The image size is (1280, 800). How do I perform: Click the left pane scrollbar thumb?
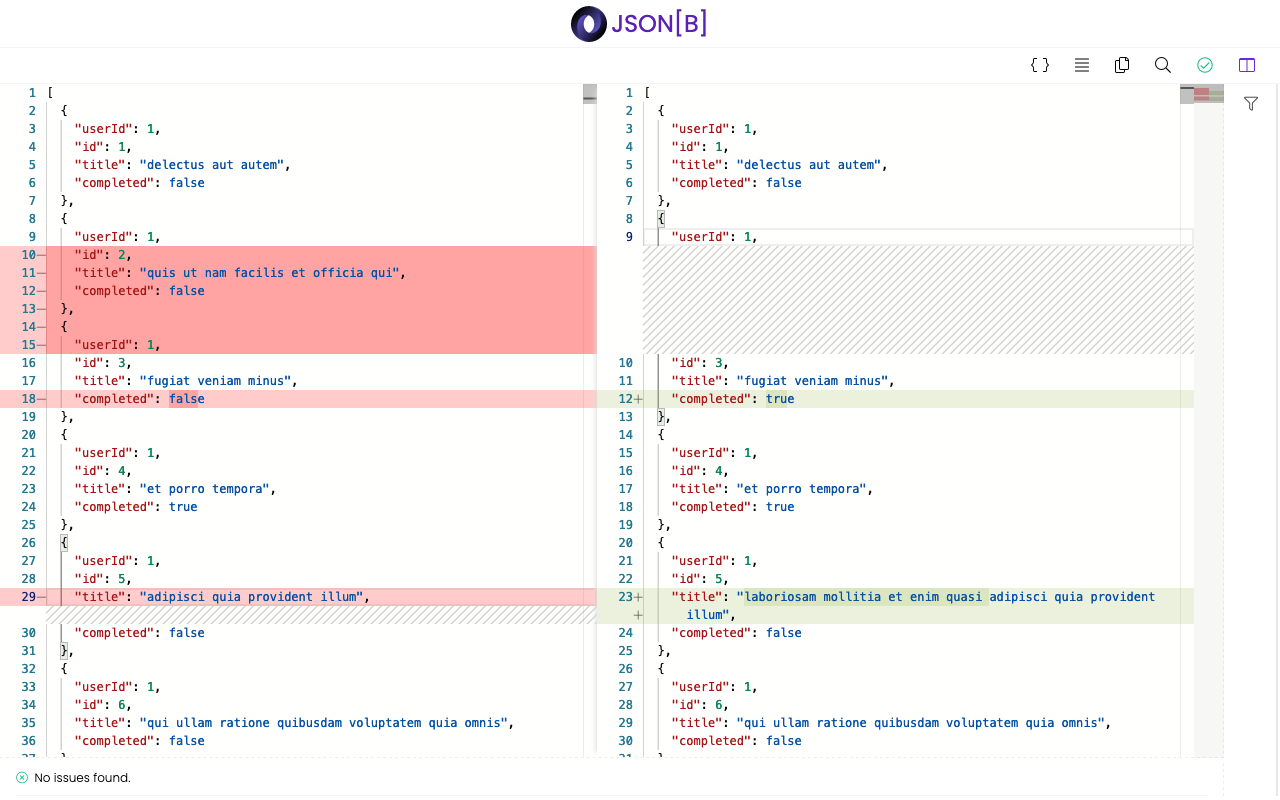[x=589, y=93]
